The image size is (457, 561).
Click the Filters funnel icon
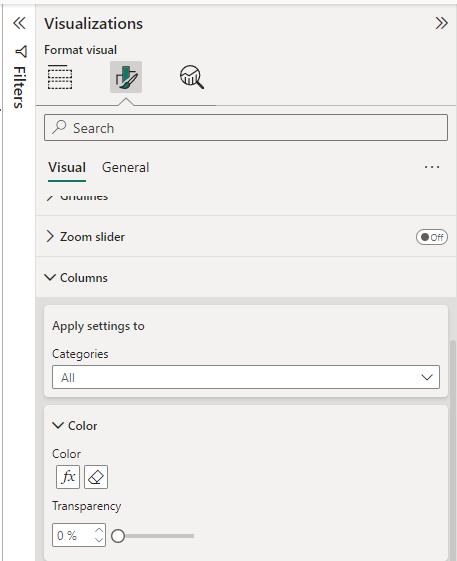(21, 52)
